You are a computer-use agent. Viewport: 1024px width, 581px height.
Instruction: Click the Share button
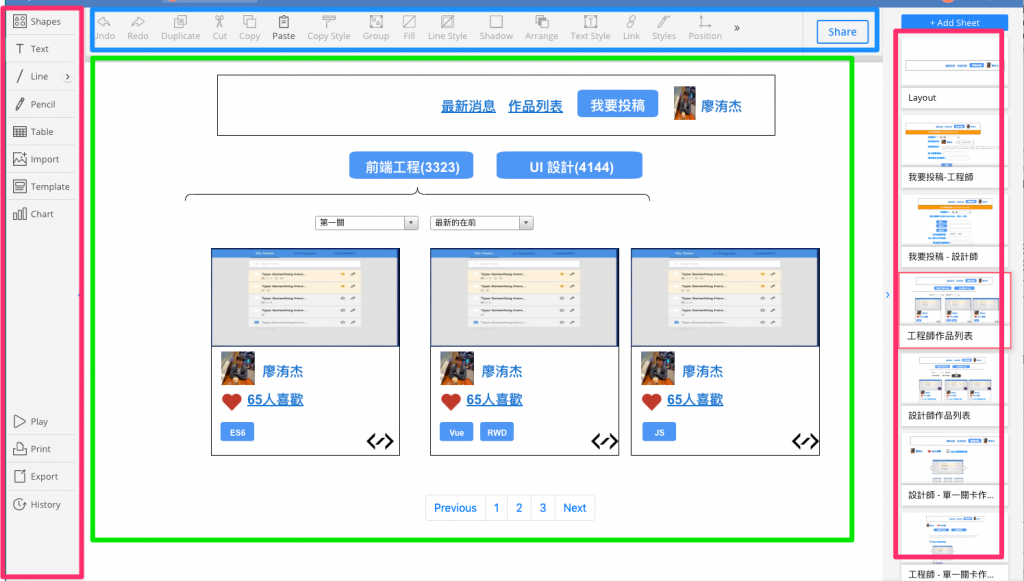point(842,31)
